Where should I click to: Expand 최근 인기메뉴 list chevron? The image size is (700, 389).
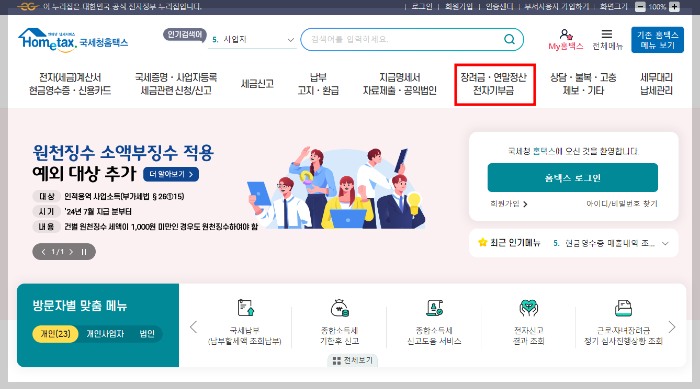click(x=665, y=243)
